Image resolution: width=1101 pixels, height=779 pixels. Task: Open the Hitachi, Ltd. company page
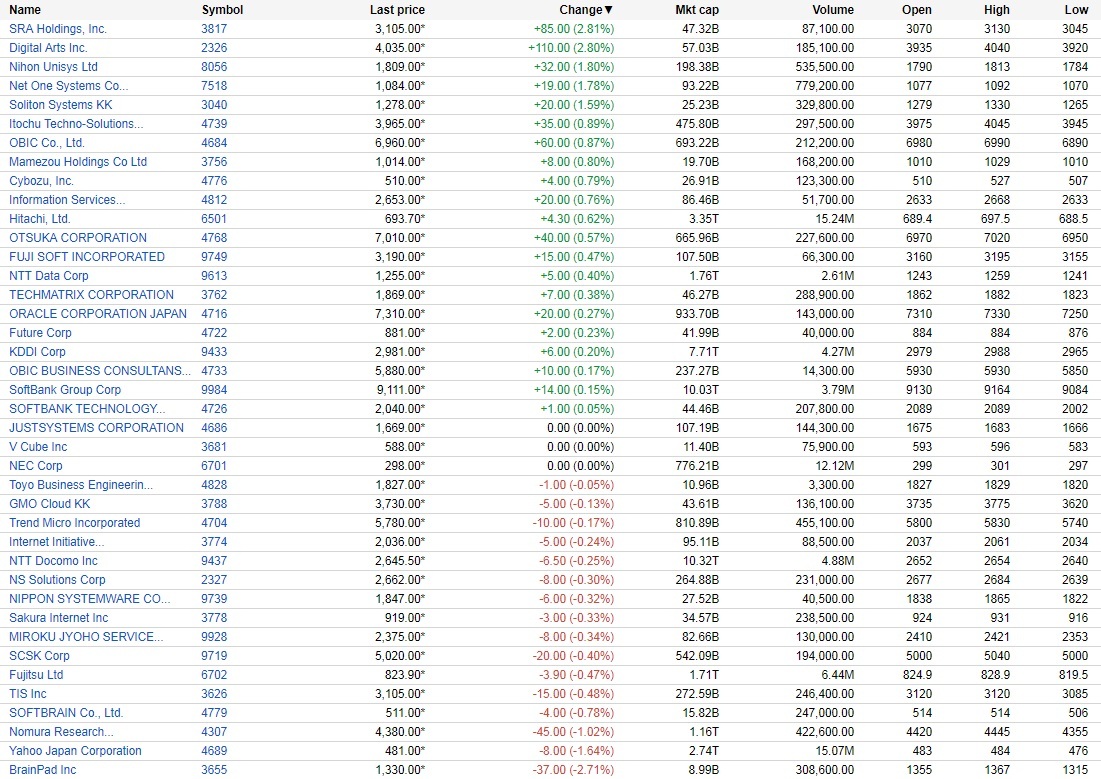click(40, 219)
